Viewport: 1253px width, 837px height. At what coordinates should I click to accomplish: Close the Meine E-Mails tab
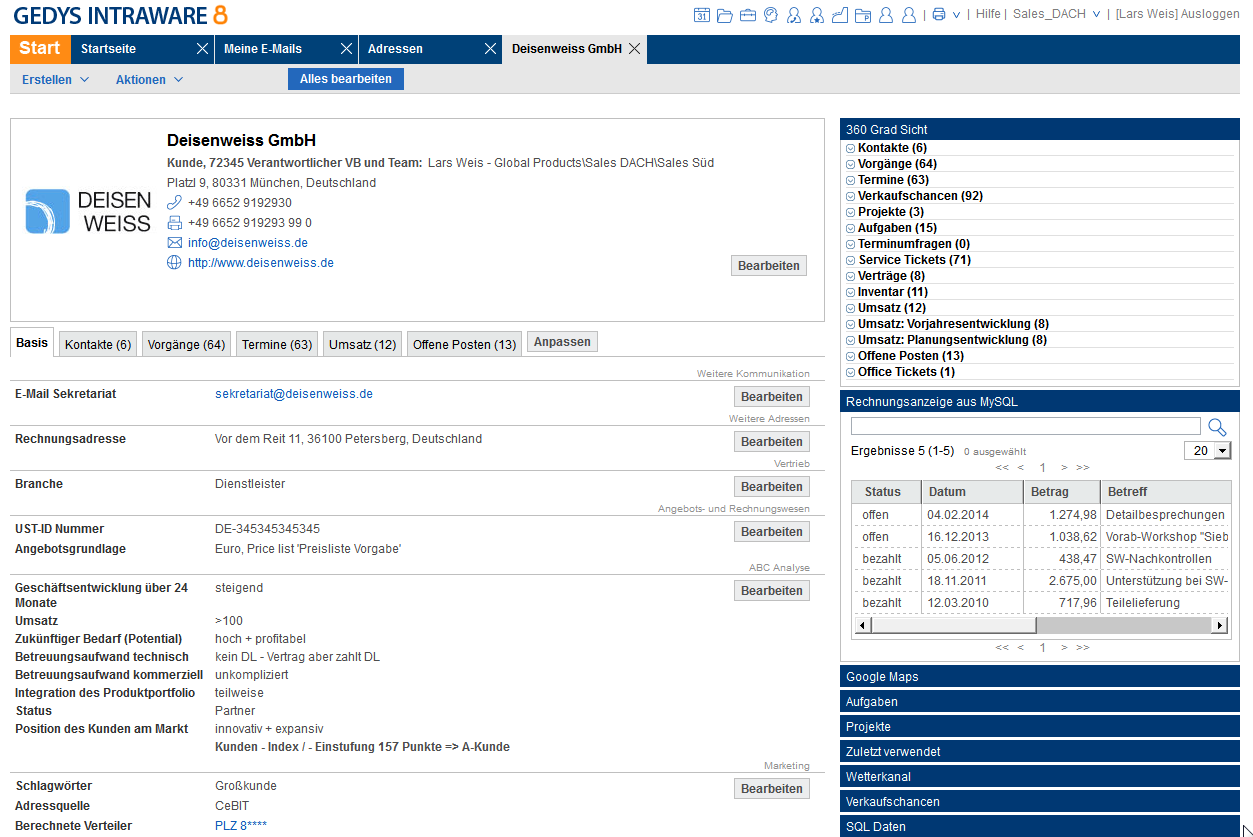346,49
